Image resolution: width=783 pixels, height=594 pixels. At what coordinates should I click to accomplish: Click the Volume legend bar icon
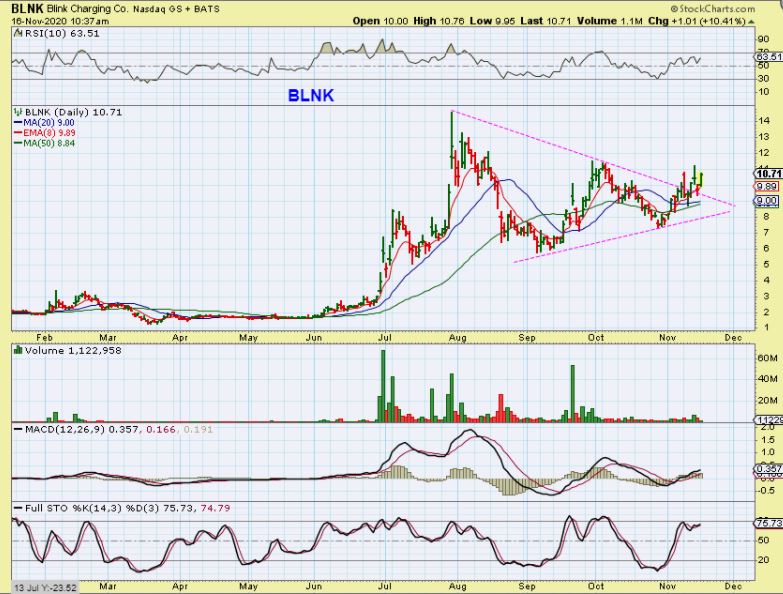(x=18, y=350)
